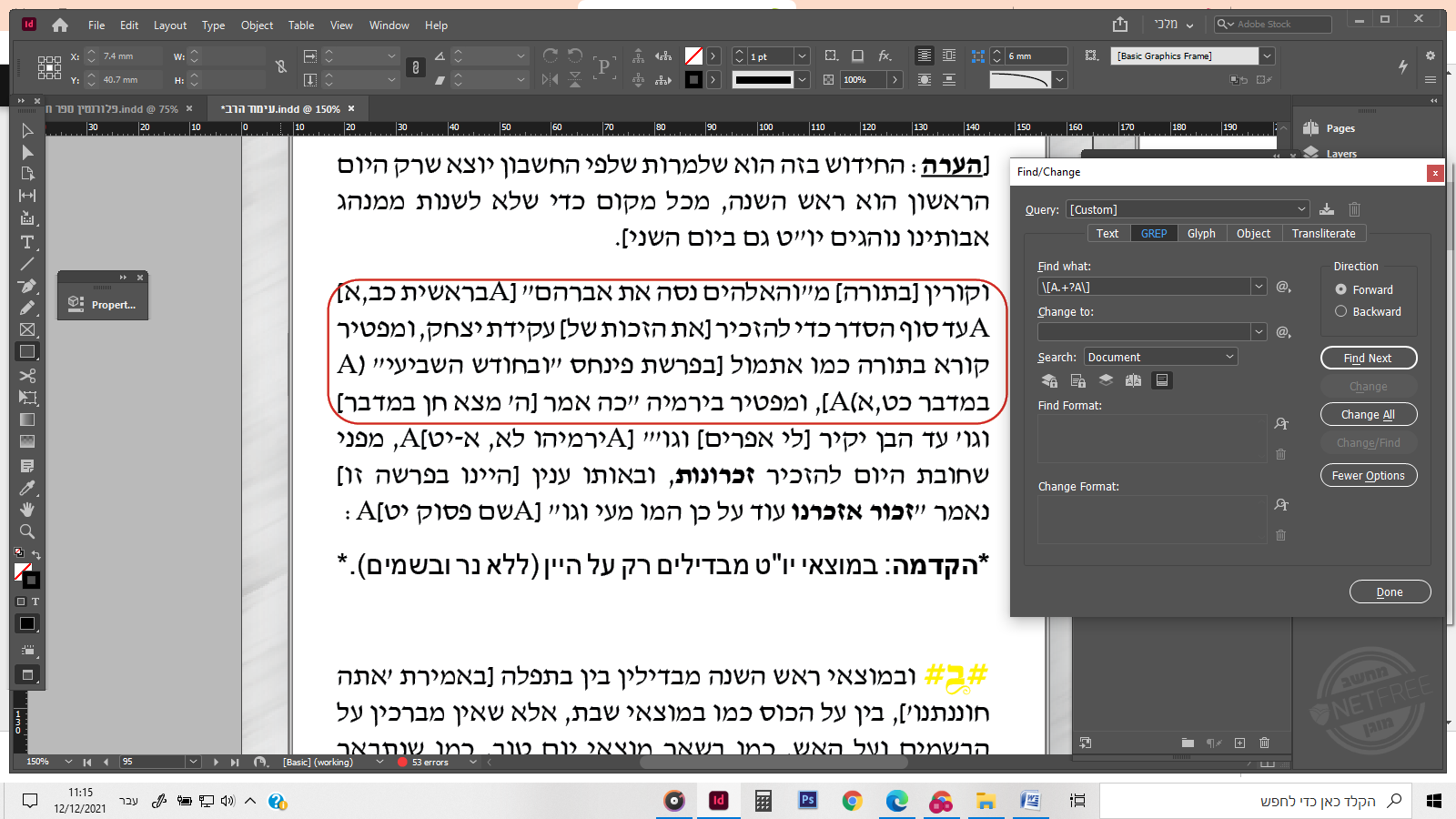Switch to the Text tab
This screenshot has height=819, width=1456.
(x=1107, y=234)
